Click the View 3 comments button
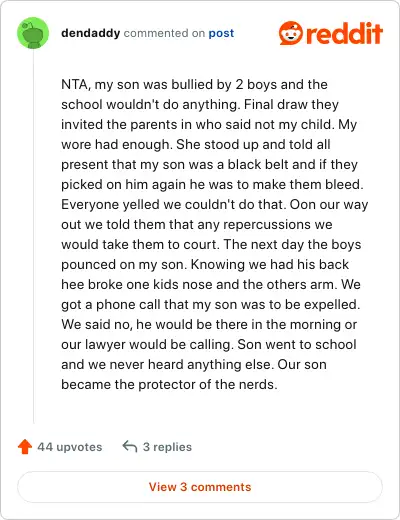The width and height of the screenshot is (400, 520). [200, 487]
